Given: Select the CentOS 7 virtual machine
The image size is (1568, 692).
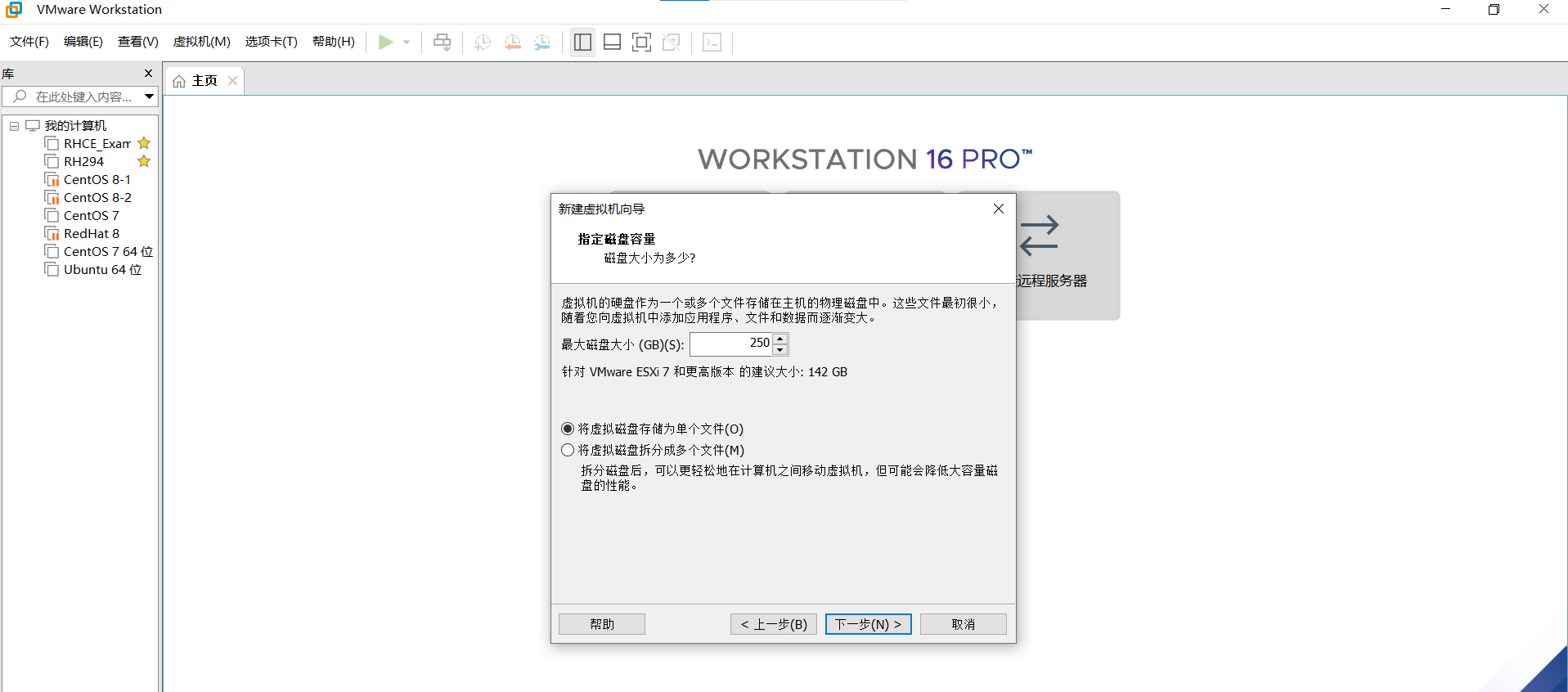Looking at the screenshot, I should (x=91, y=215).
